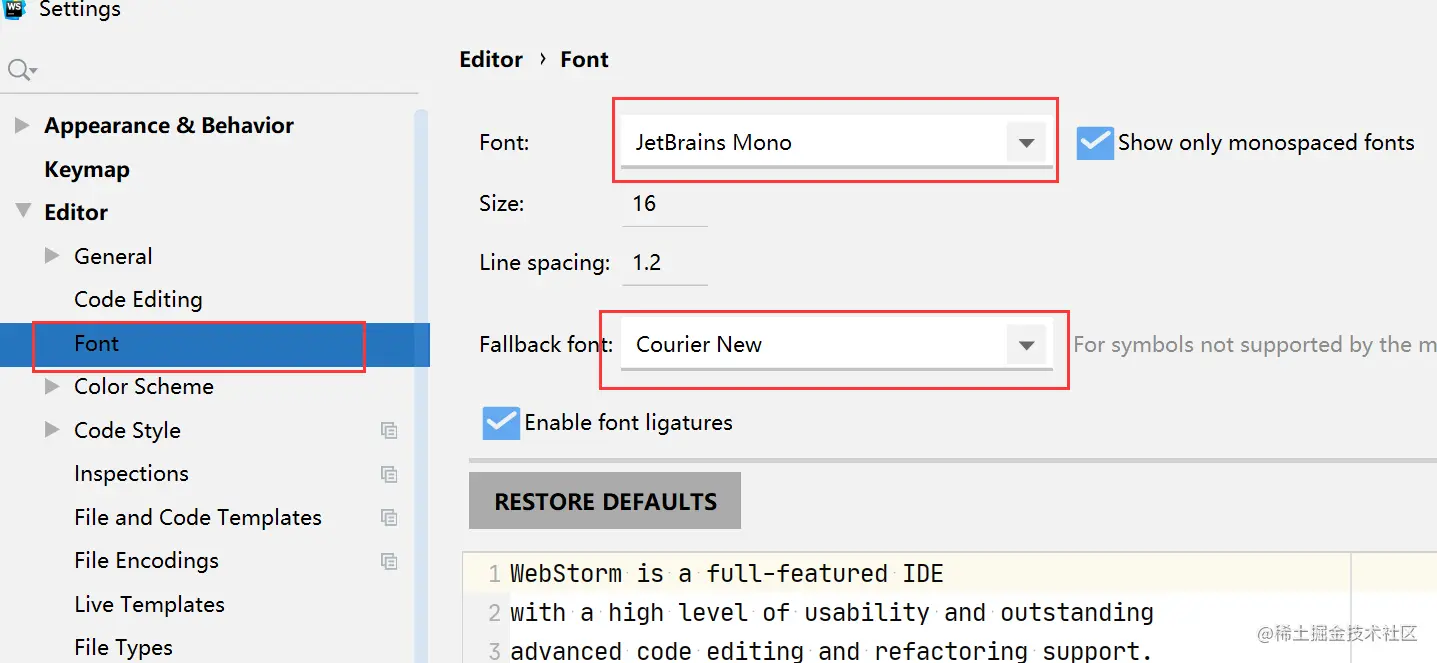The height and width of the screenshot is (663, 1437).
Task: Select Code Editing in the settings tree
Action: pyautogui.click(x=138, y=300)
